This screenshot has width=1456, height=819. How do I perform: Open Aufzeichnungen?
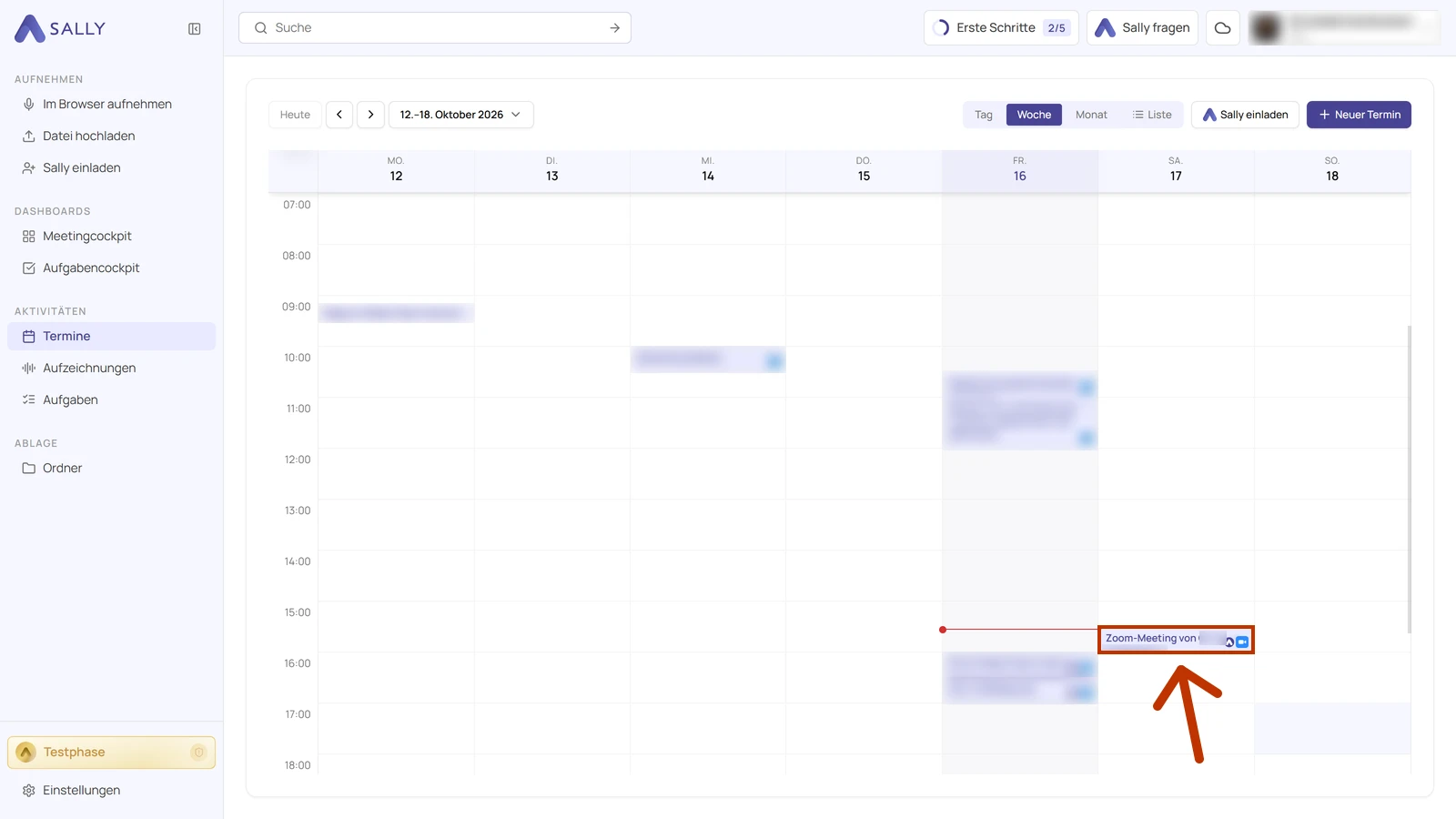[x=111, y=369]
